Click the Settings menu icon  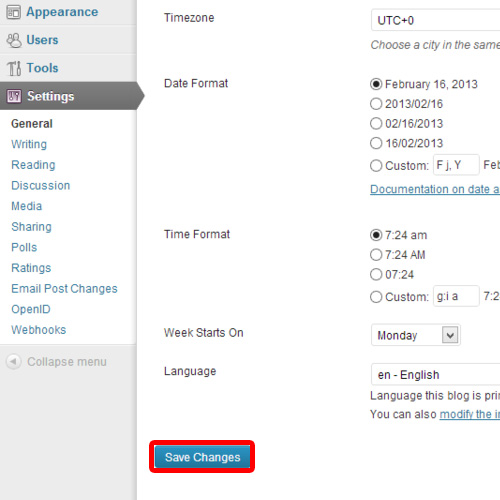click(x=14, y=96)
